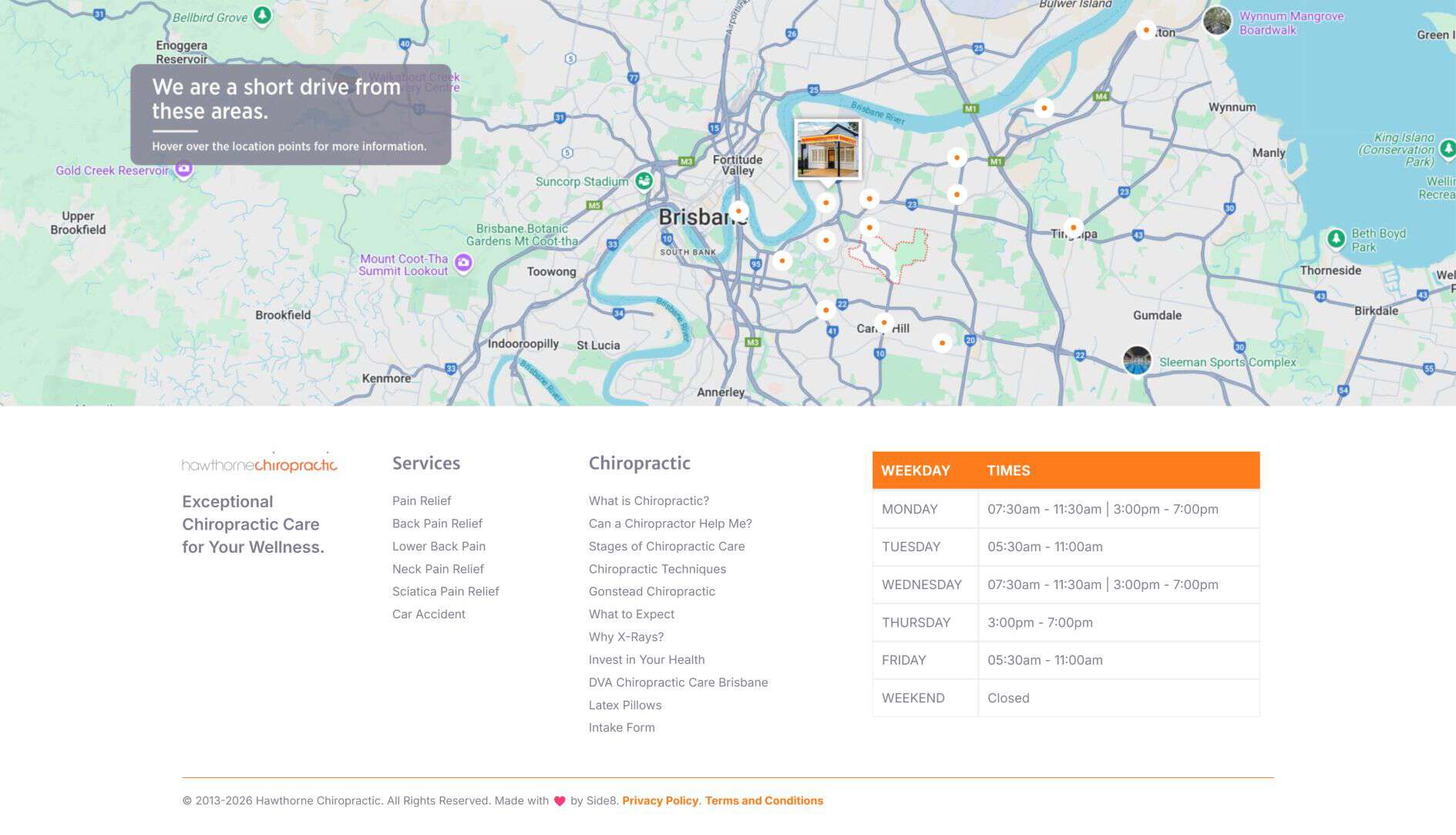Screen dimensions: 1456x835
Task: Open Gonstead Chiropractic link
Action: click(652, 591)
